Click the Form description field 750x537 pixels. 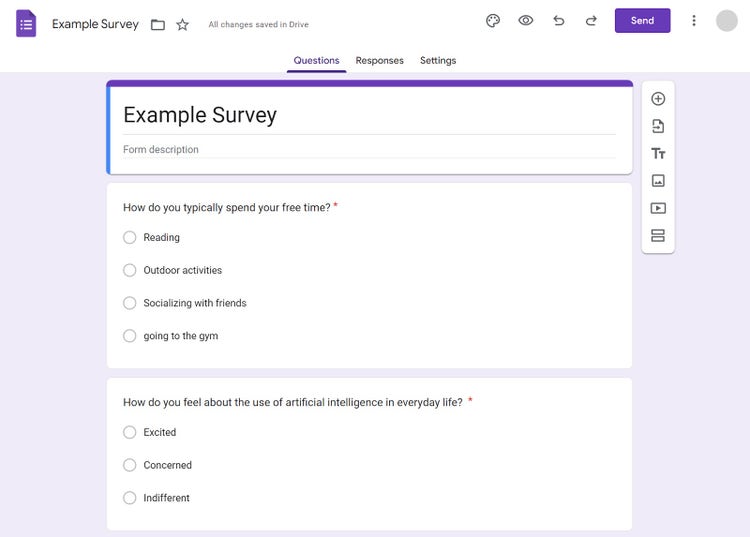369,149
